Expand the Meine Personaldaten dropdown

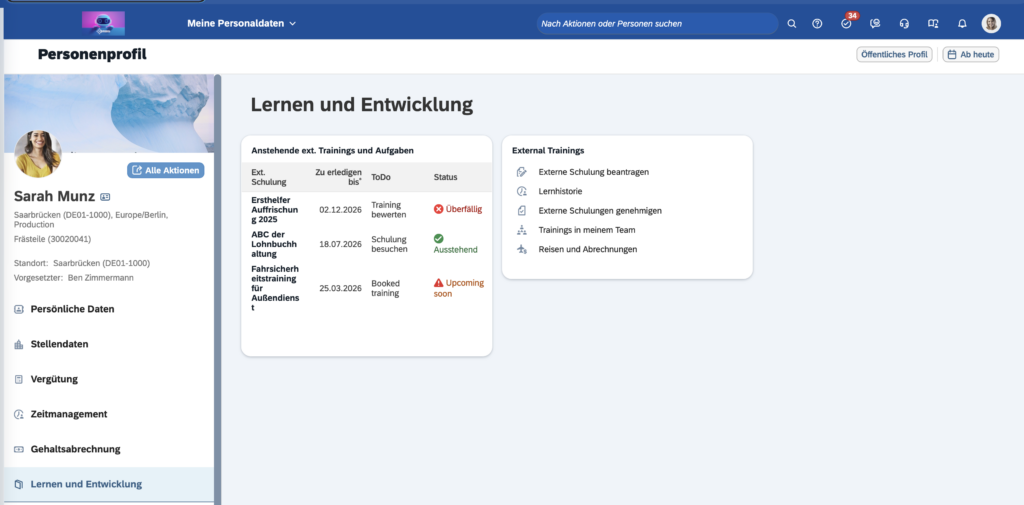point(242,23)
